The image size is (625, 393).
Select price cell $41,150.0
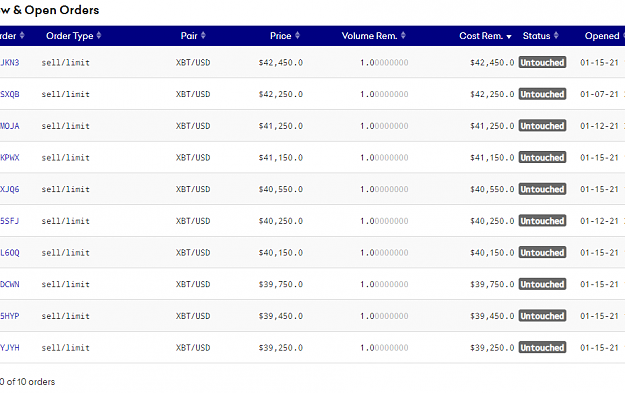(281, 157)
